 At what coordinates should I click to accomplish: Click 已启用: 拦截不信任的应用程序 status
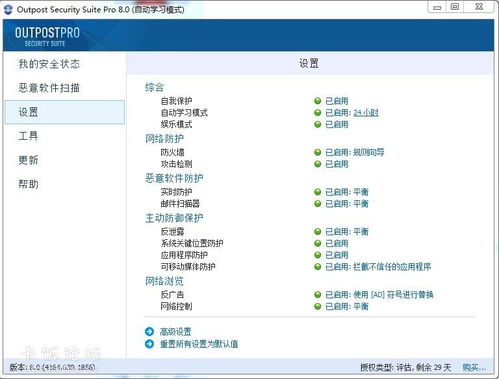(x=378, y=267)
